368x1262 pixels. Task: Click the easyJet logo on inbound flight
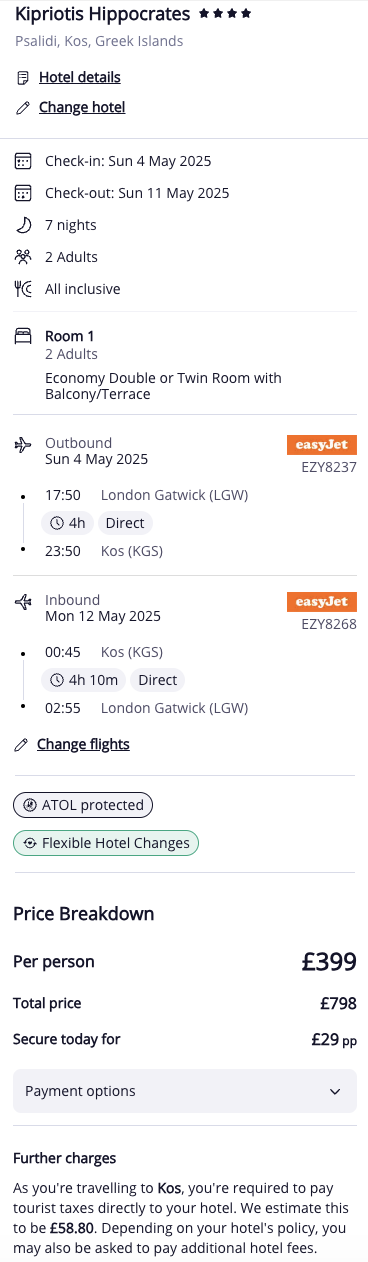(322, 602)
